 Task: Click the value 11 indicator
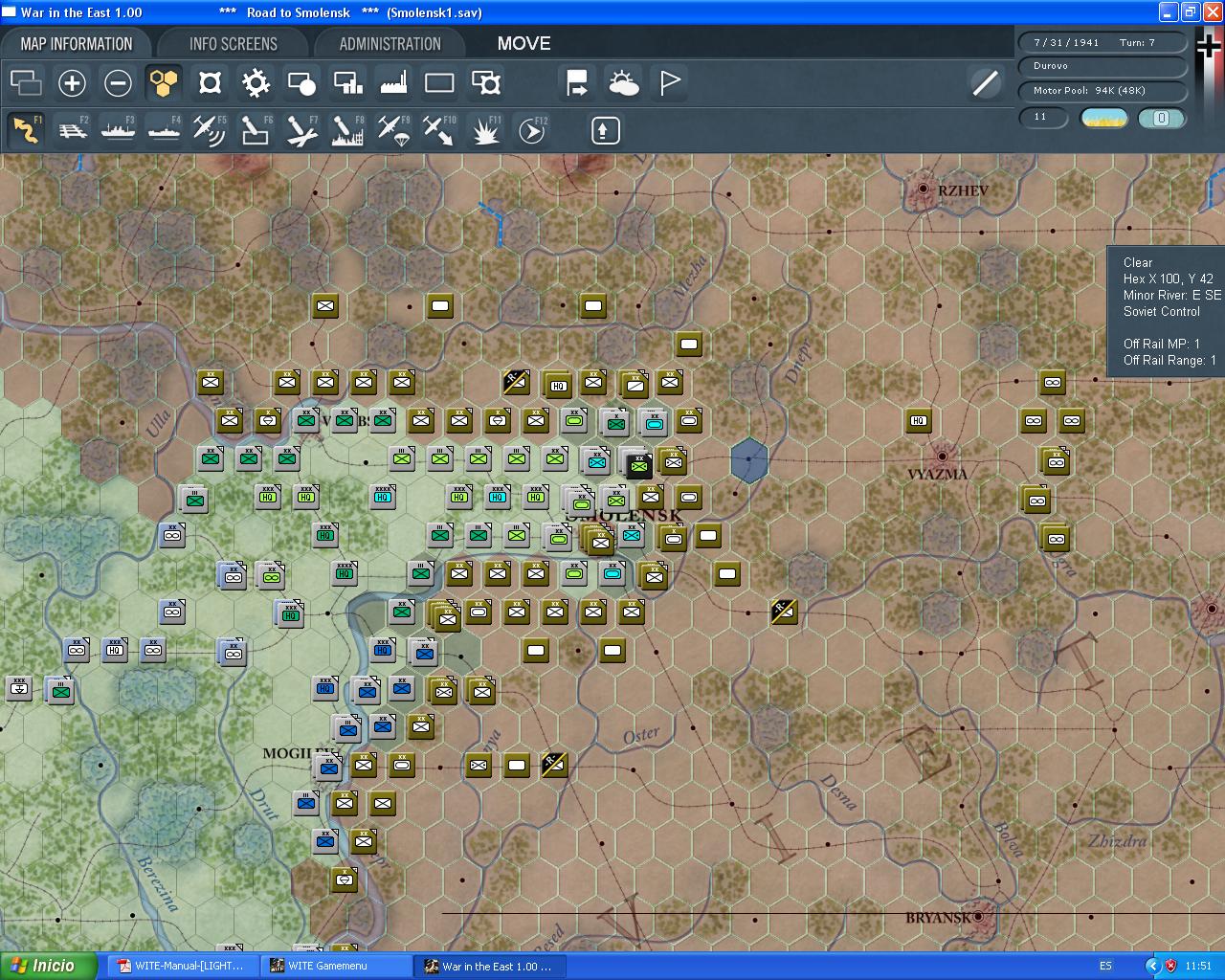coord(1044,118)
